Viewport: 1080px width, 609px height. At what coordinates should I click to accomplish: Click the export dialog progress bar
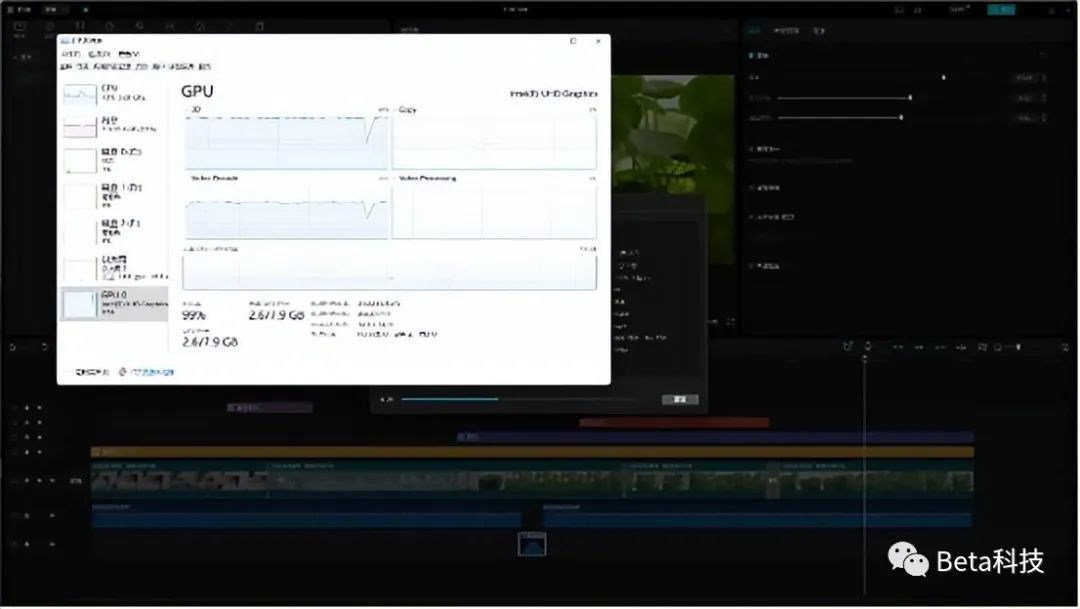point(518,399)
